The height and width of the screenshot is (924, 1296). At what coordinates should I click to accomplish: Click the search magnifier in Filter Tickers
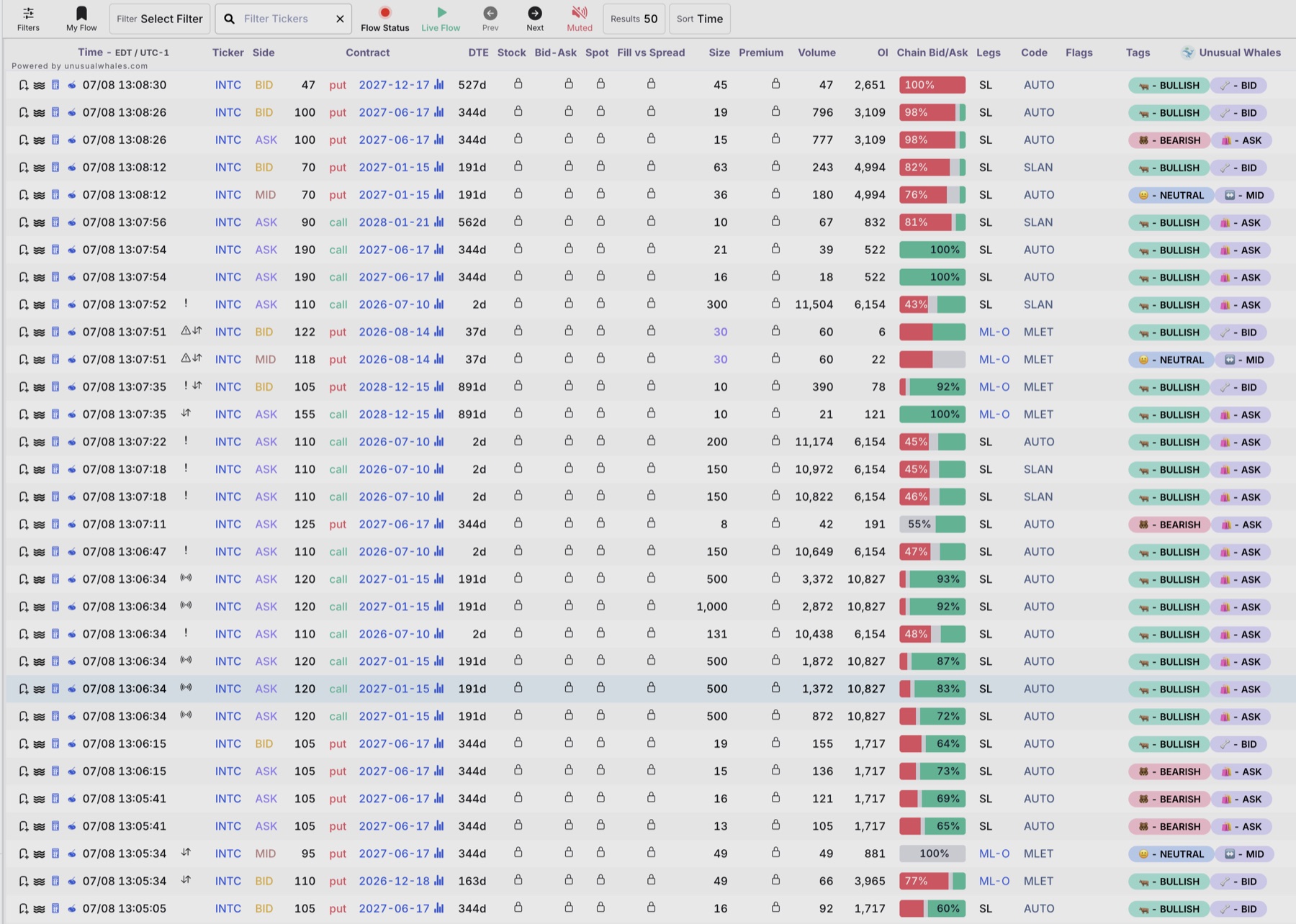tap(229, 19)
